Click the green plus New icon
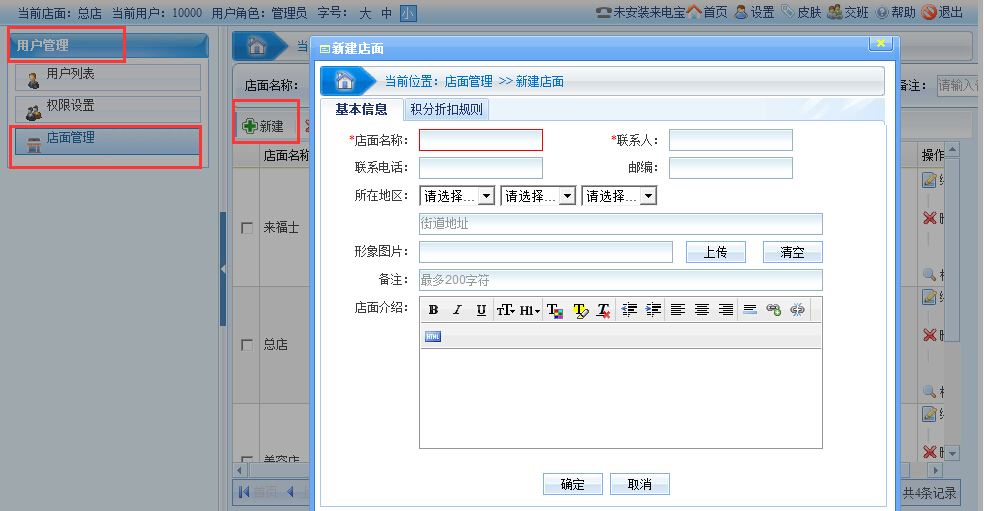 (250, 126)
